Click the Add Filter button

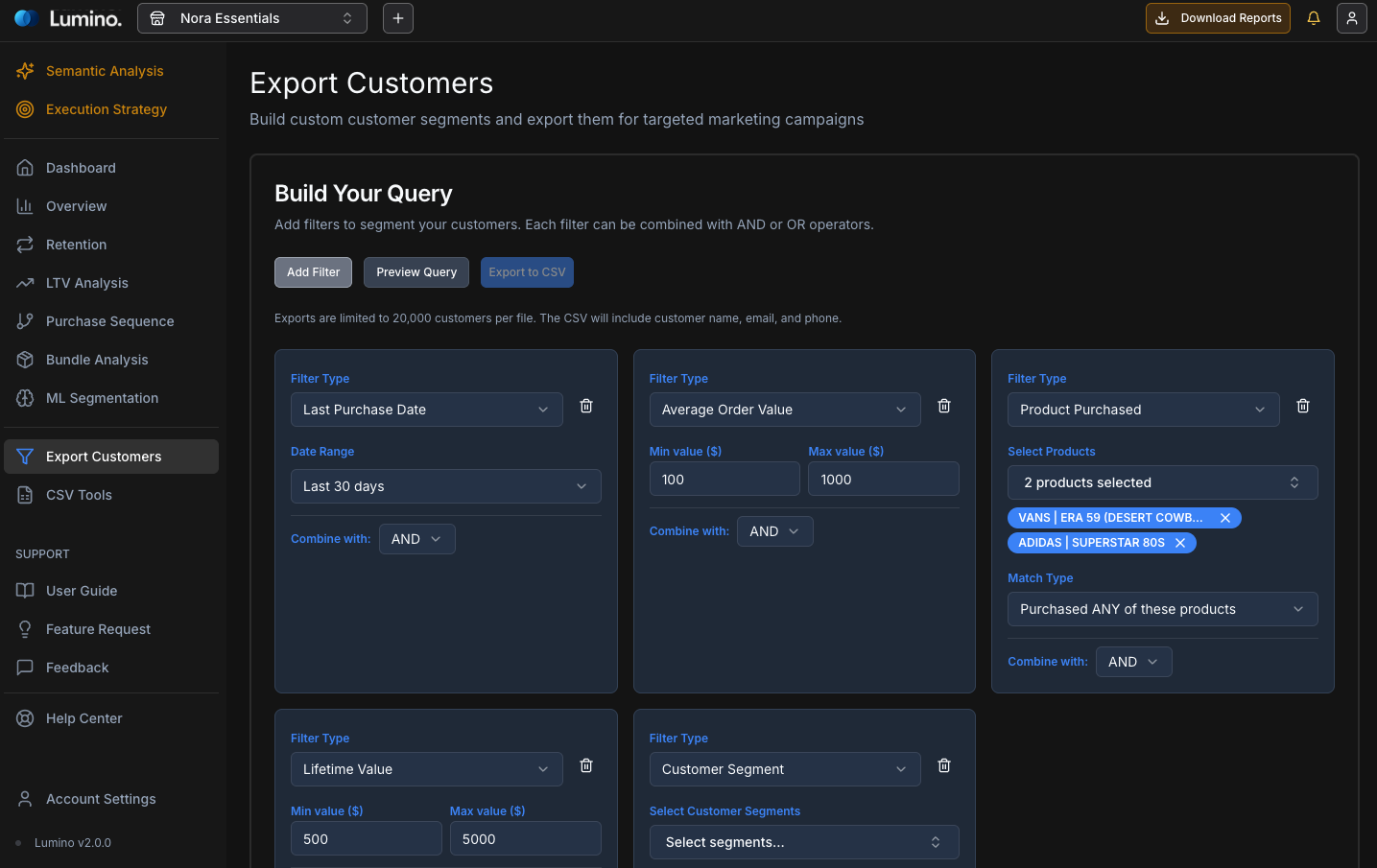click(x=313, y=272)
